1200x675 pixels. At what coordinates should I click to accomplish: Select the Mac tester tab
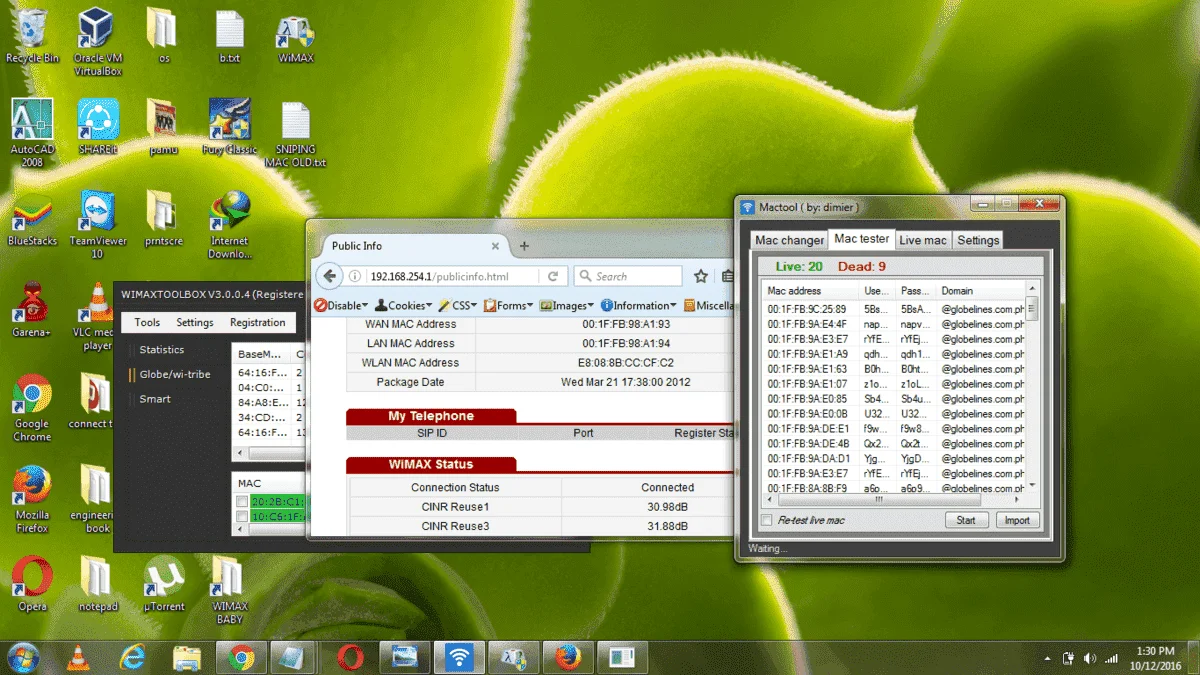click(x=861, y=239)
